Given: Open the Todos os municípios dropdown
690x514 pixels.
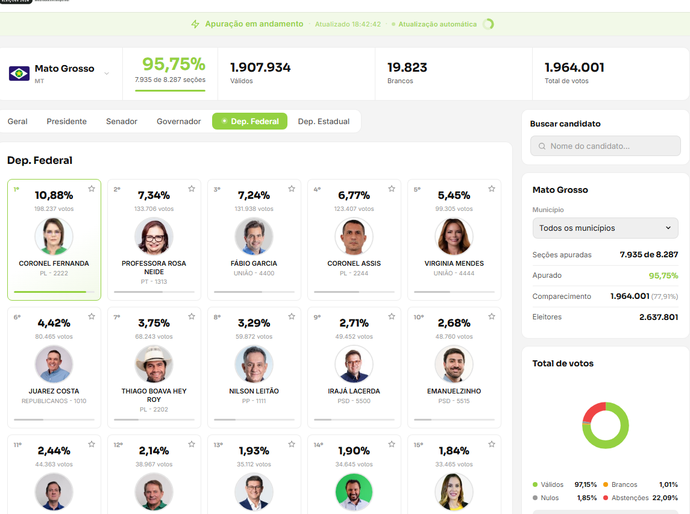Looking at the screenshot, I should 606,228.
